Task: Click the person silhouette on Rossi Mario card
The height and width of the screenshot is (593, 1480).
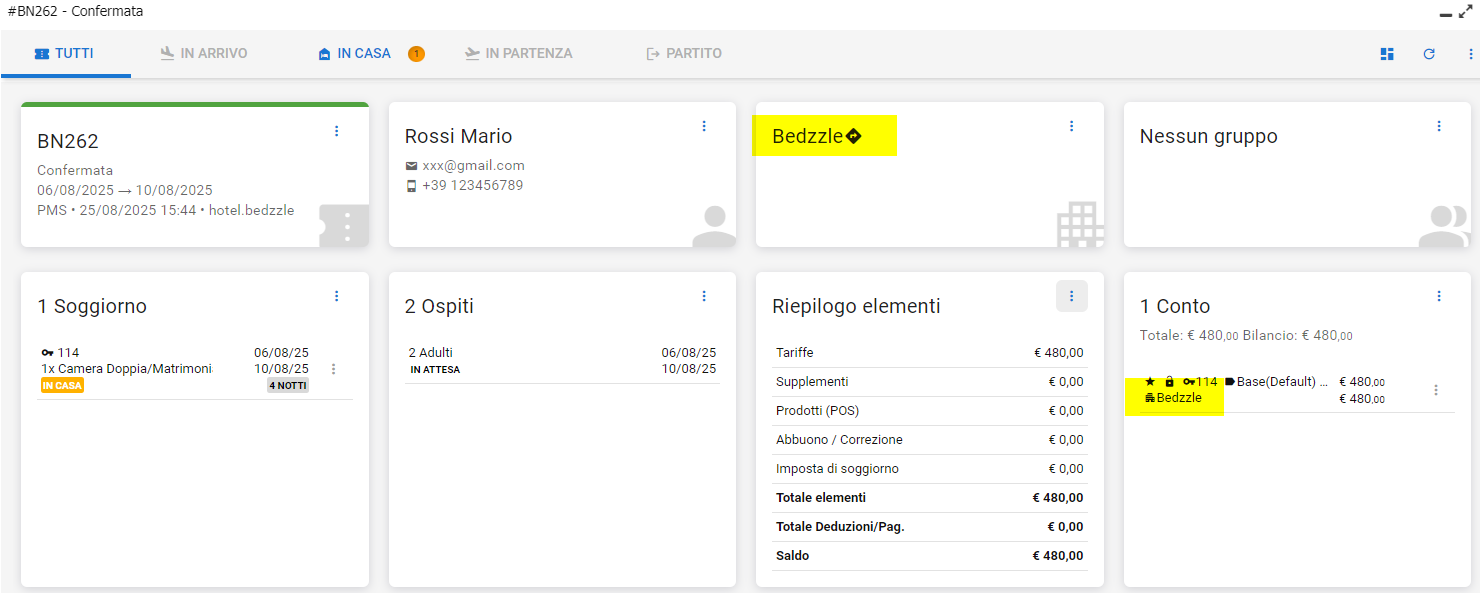Action: click(x=713, y=226)
